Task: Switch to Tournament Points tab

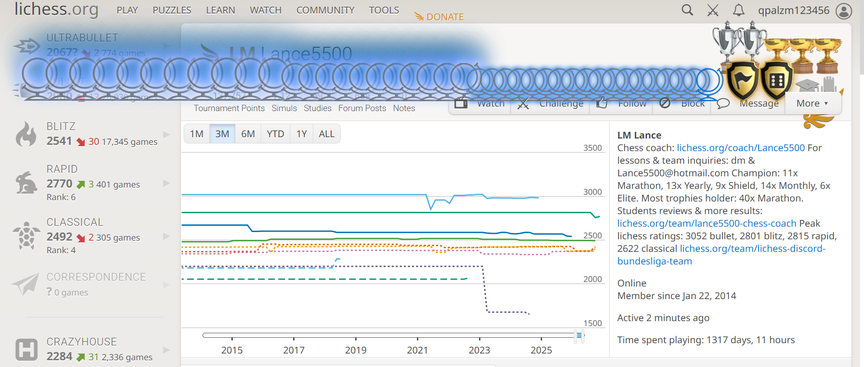Action: [x=229, y=108]
